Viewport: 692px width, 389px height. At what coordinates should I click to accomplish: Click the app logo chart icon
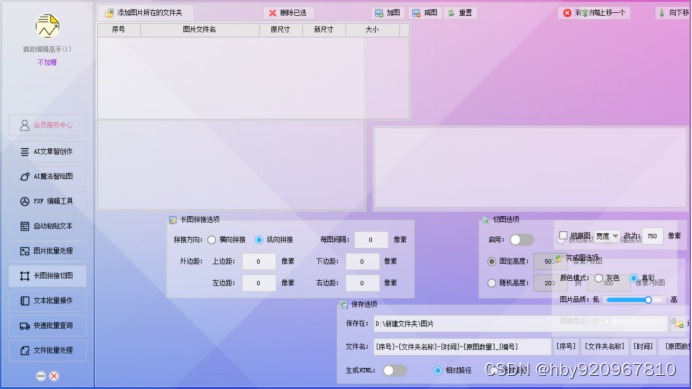pyautogui.click(x=47, y=26)
